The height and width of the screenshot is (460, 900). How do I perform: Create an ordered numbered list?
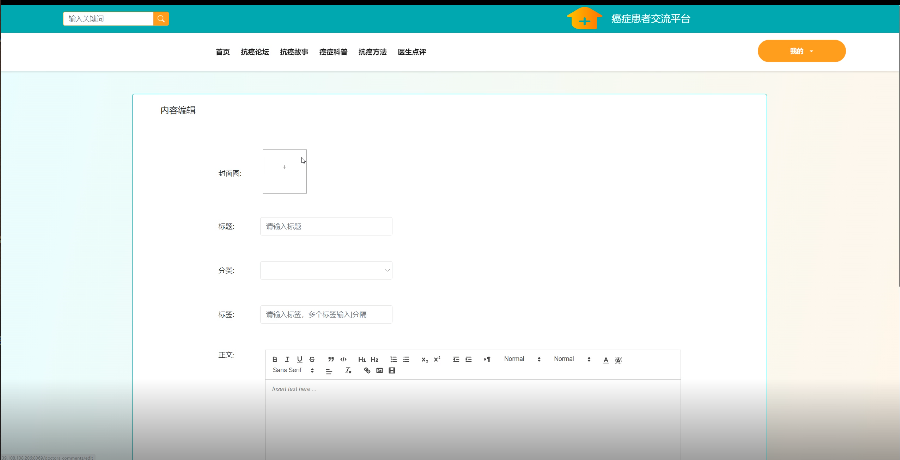pos(394,360)
